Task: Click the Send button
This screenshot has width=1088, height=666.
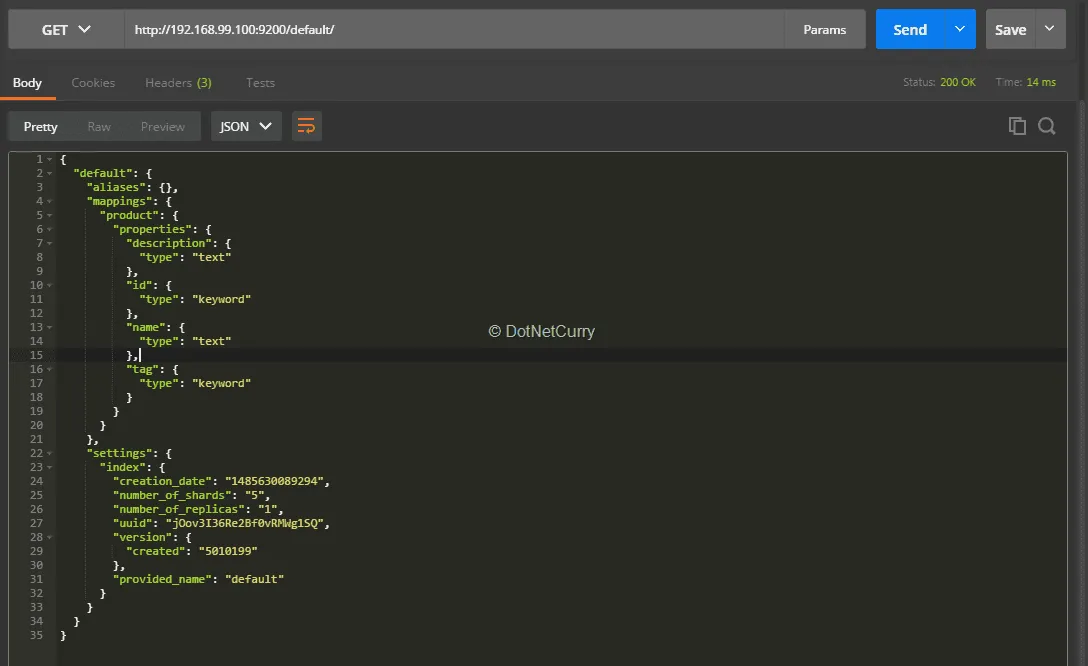Action: 909,30
